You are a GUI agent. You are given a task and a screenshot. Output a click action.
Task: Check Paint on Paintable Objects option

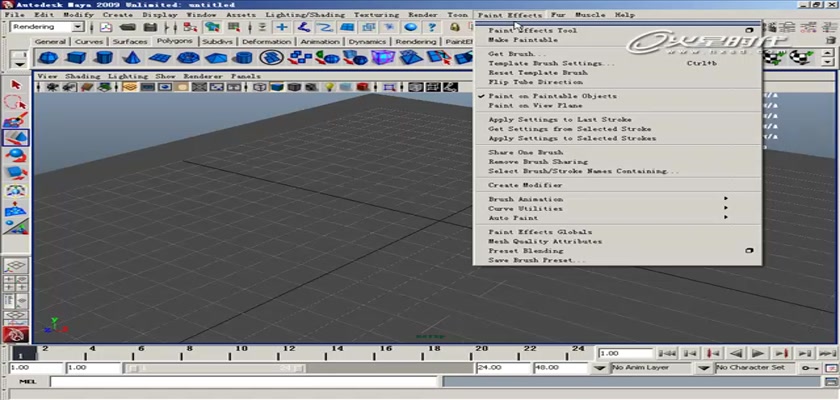(552, 96)
